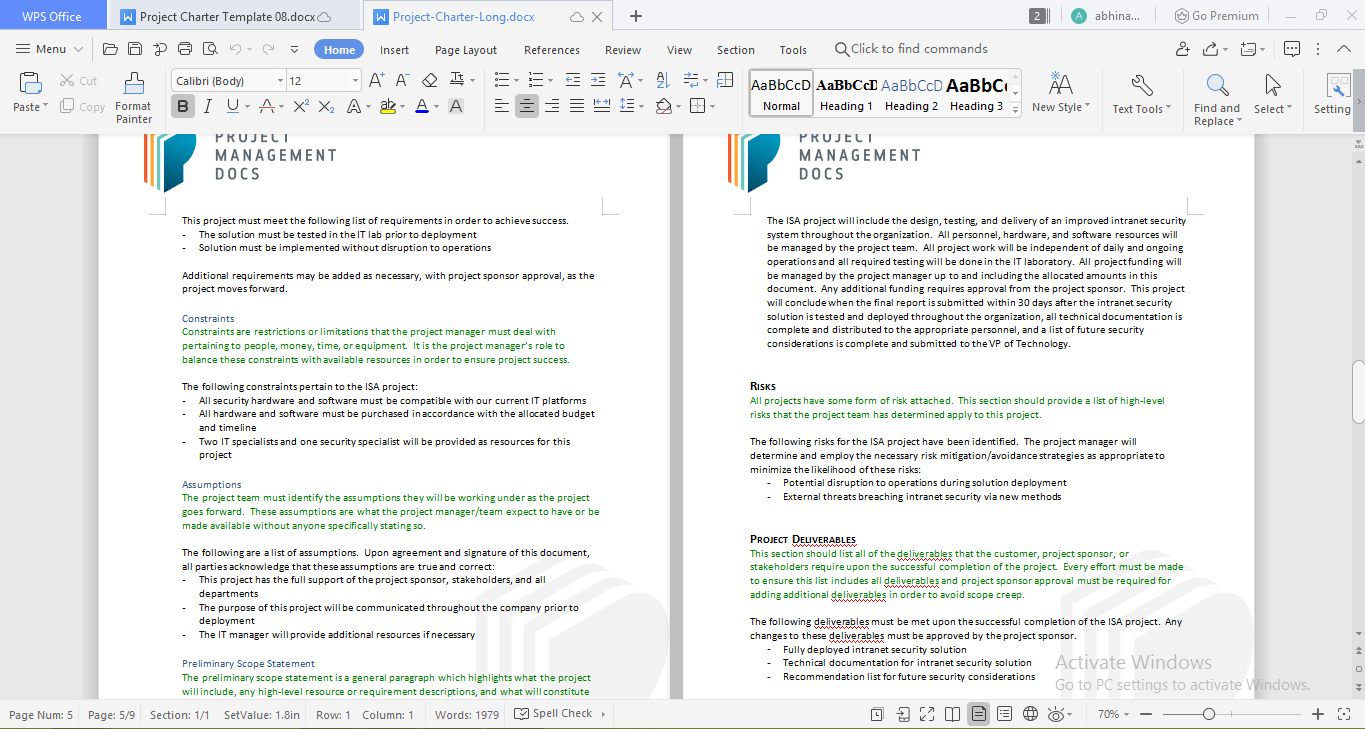Click the Click to find commands search box
1365x729 pixels.
click(x=911, y=49)
